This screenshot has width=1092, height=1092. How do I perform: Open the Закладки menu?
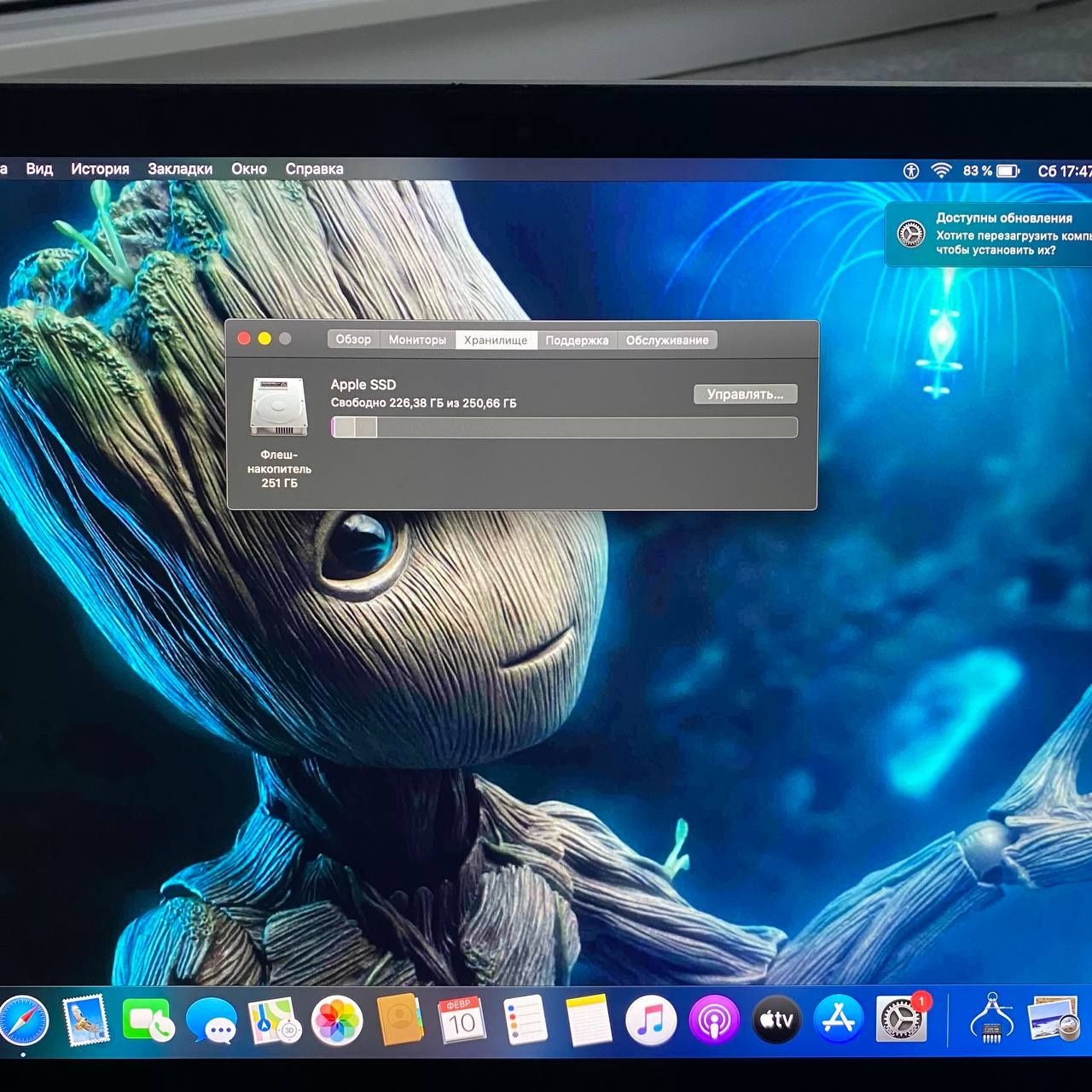click(x=180, y=169)
